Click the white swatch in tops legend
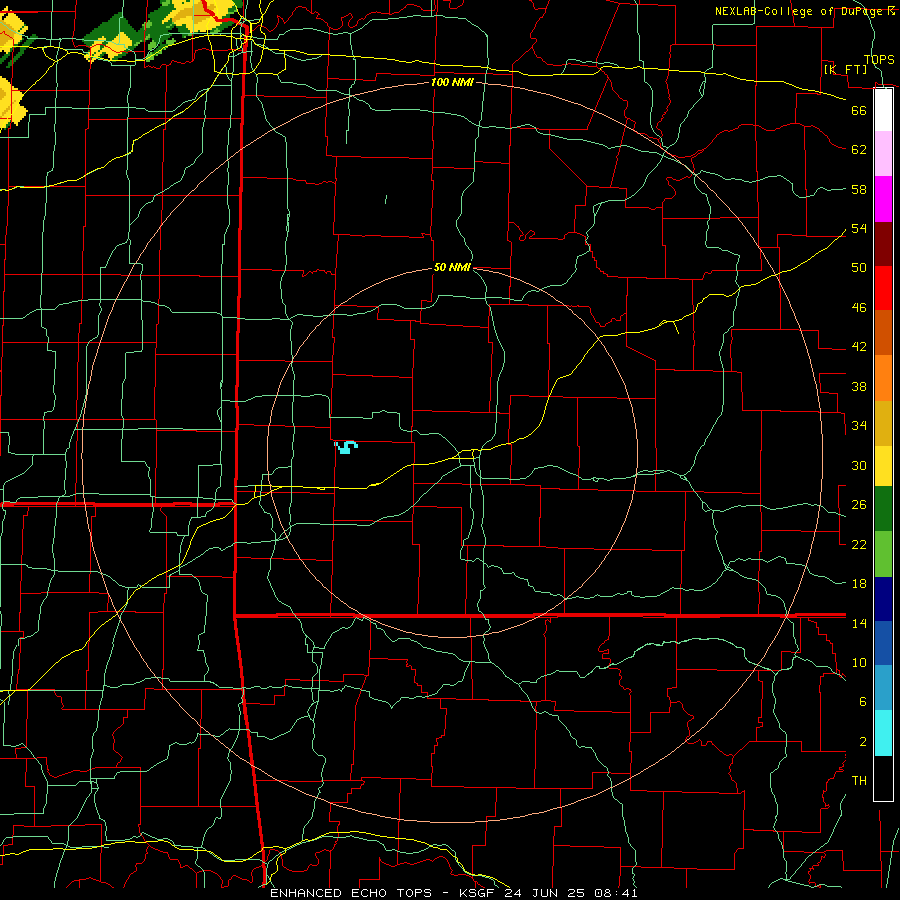 coord(883,110)
